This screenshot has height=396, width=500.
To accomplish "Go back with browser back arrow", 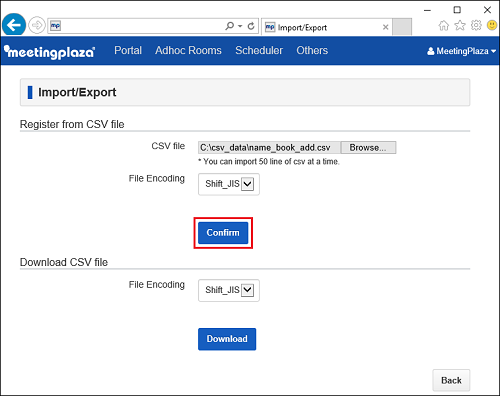I will (x=14, y=25).
